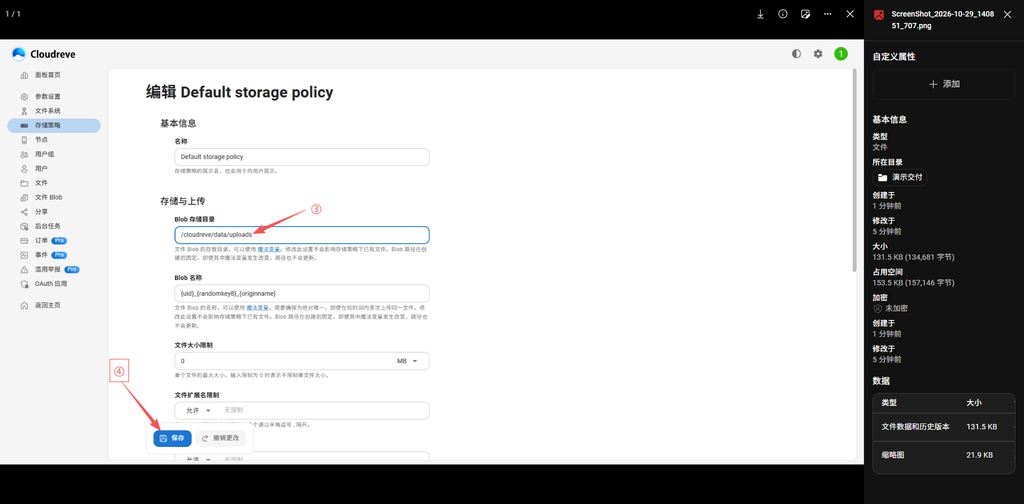
Task: Click the 撤销更改 revert changes button
Action: pos(221,438)
